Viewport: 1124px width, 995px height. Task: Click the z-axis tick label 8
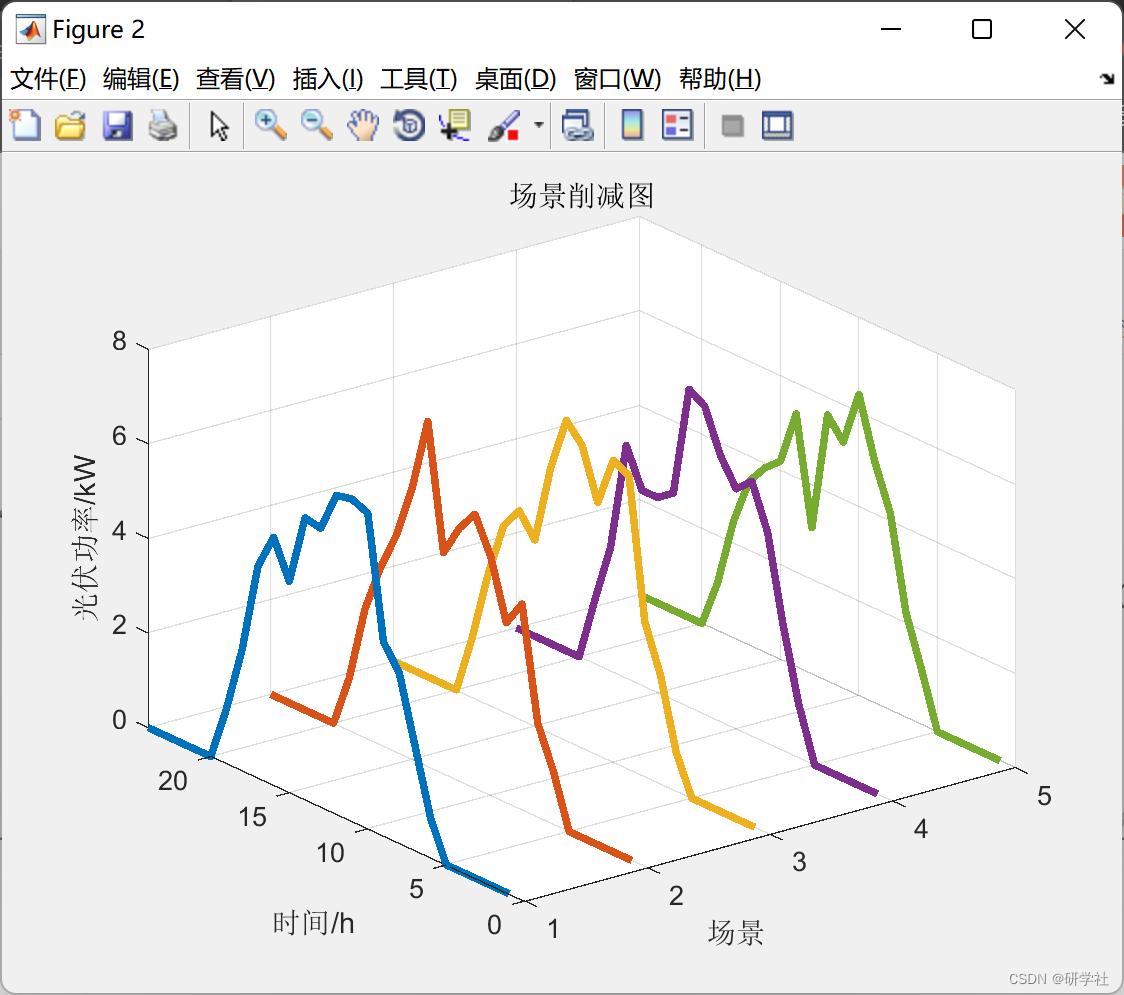(119, 341)
